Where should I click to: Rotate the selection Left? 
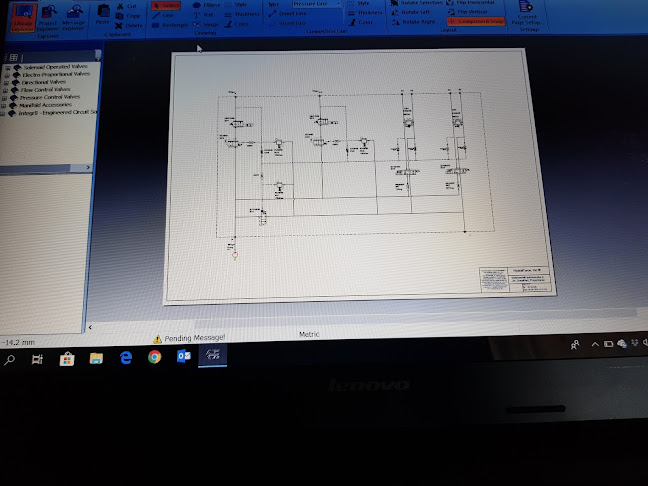(411, 12)
